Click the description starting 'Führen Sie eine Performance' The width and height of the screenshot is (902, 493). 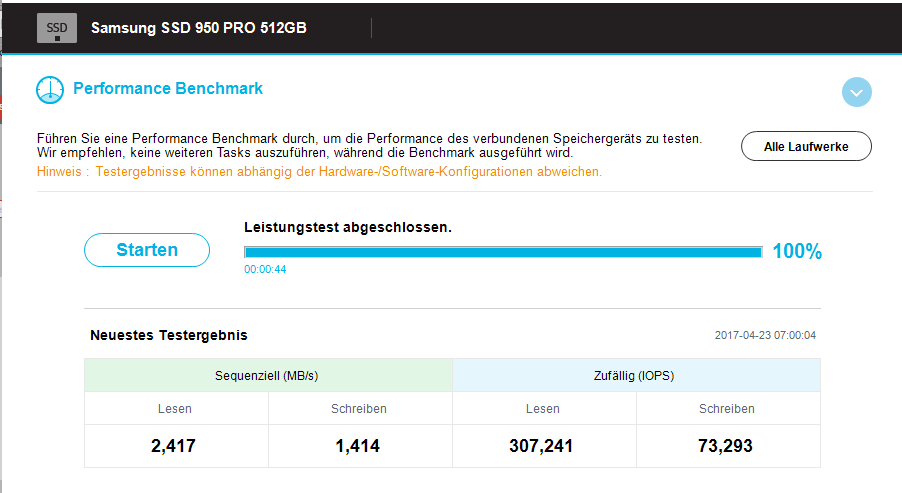click(x=369, y=146)
